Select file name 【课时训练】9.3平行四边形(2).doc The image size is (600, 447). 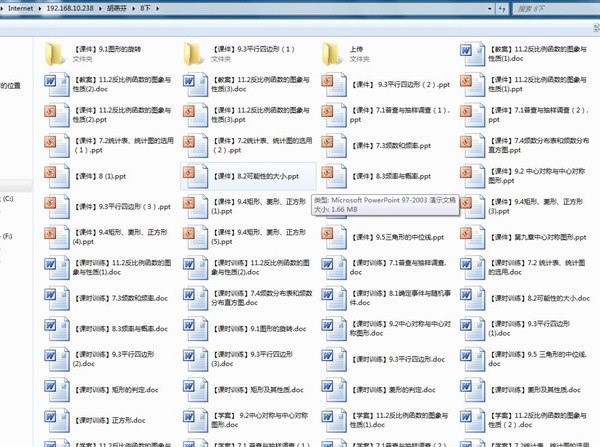pyautogui.click(x=114, y=359)
